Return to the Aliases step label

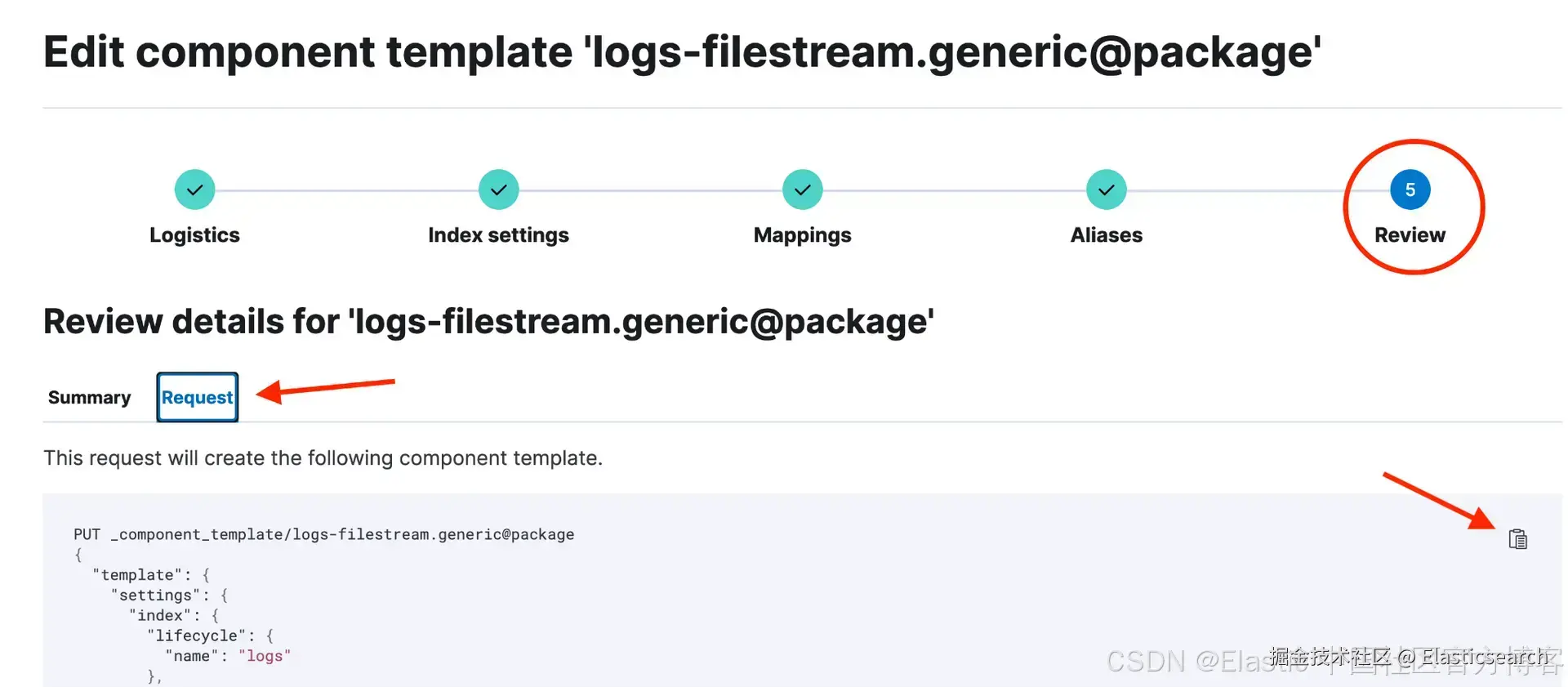(x=1106, y=235)
